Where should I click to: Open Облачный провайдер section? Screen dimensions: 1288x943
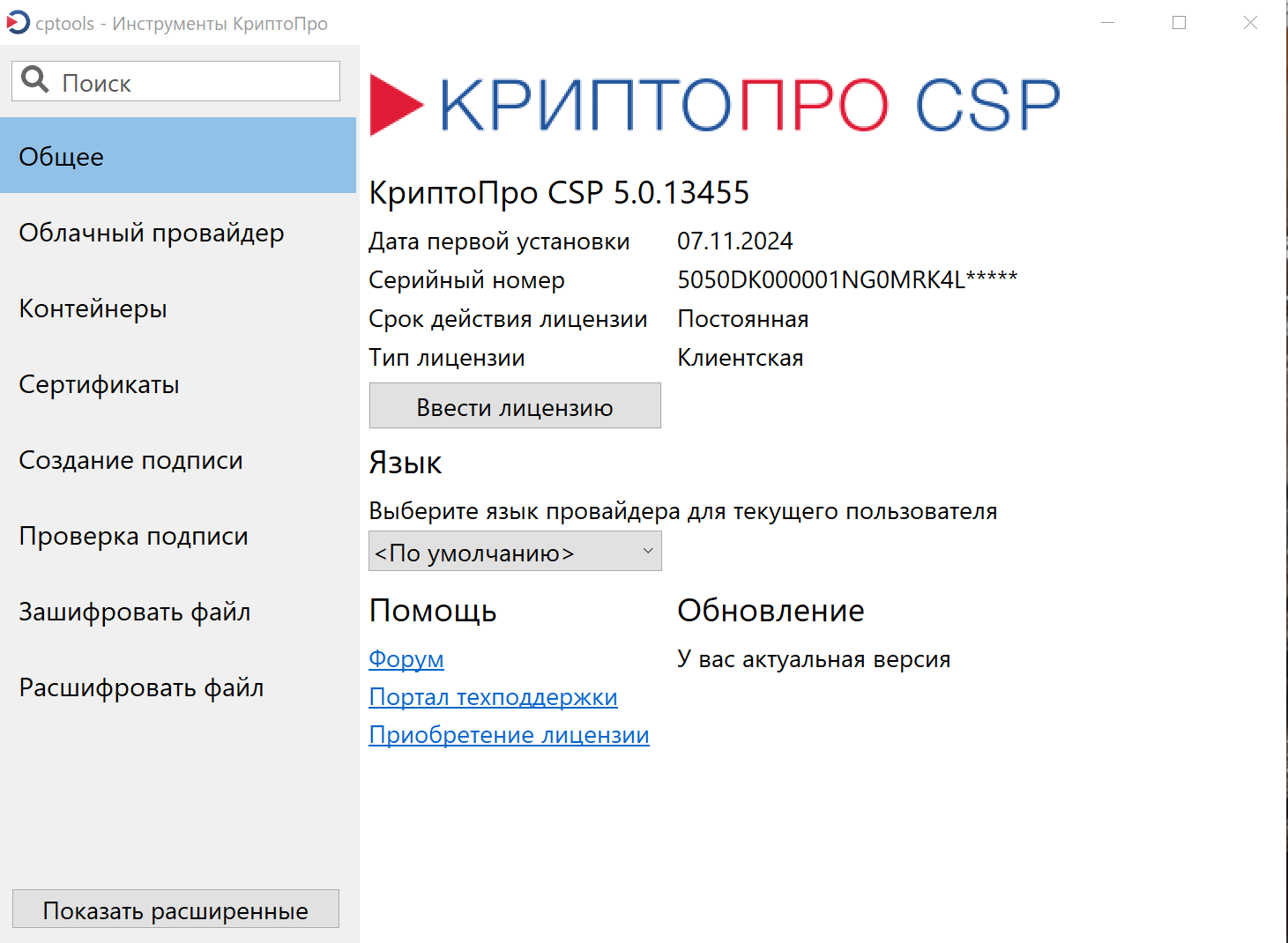point(178,233)
